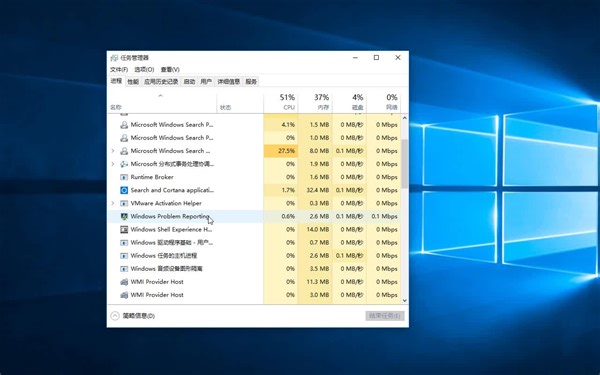Expand the Microsoft 分布式事务处理协调 process group
The image size is (600, 375).
pyautogui.click(x=113, y=164)
